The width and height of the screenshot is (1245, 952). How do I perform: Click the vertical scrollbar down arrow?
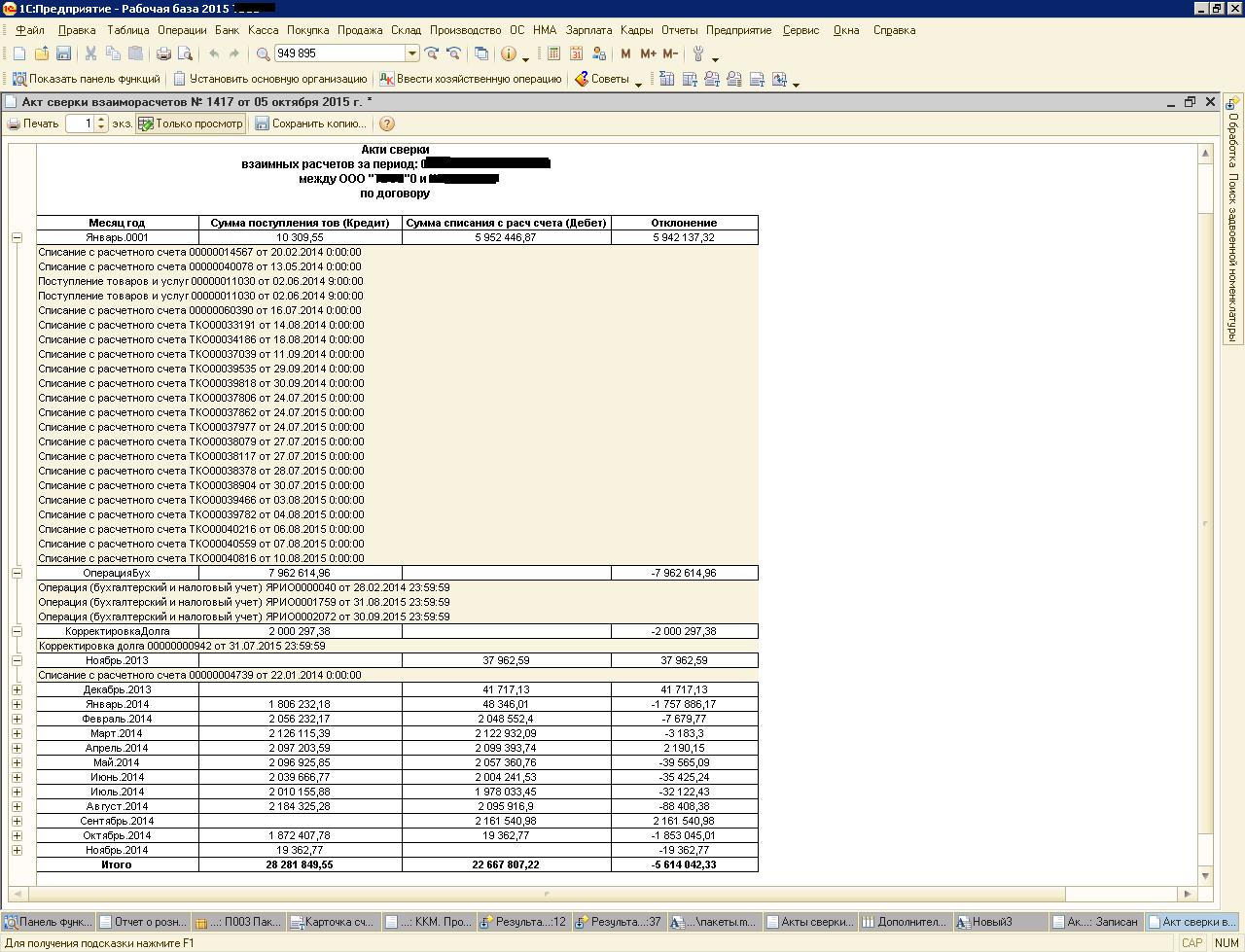[1206, 876]
